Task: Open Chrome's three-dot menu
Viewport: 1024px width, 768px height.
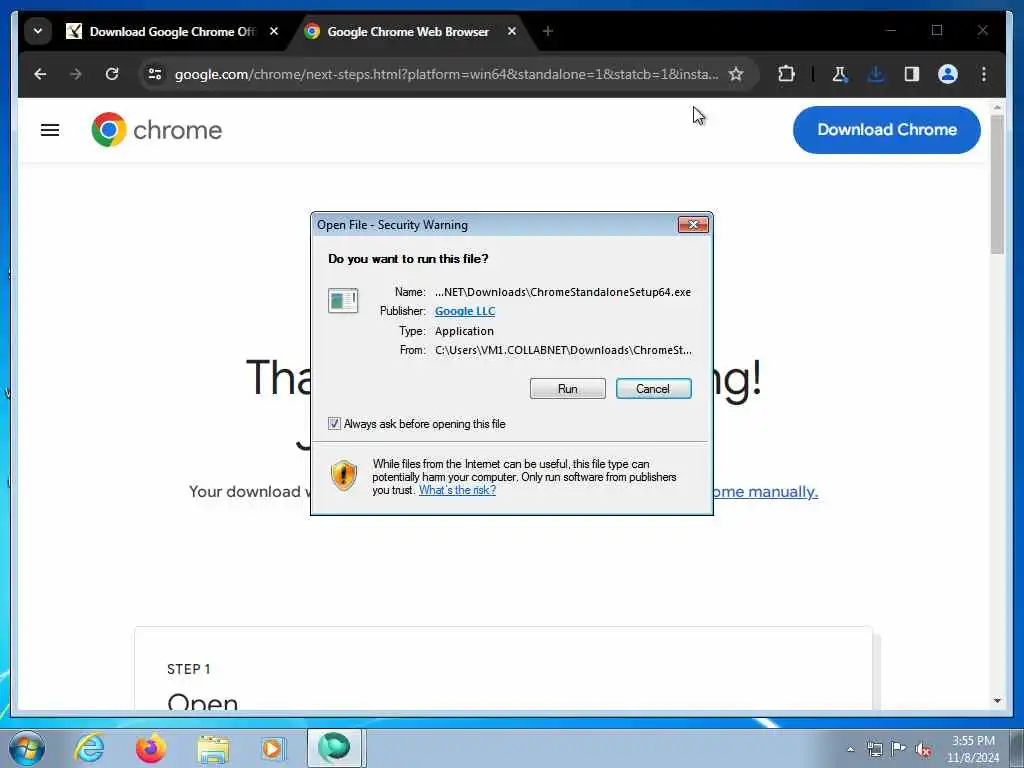Action: click(984, 74)
